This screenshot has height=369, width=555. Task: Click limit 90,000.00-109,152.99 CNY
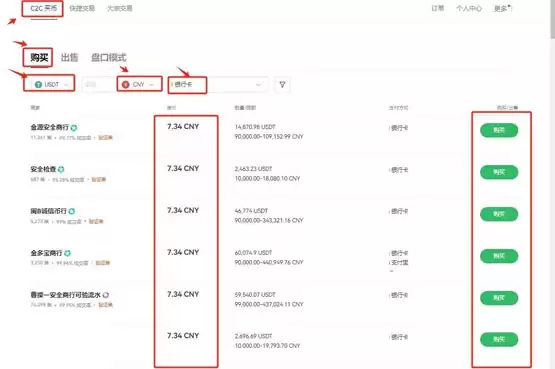click(x=269, y=137)
